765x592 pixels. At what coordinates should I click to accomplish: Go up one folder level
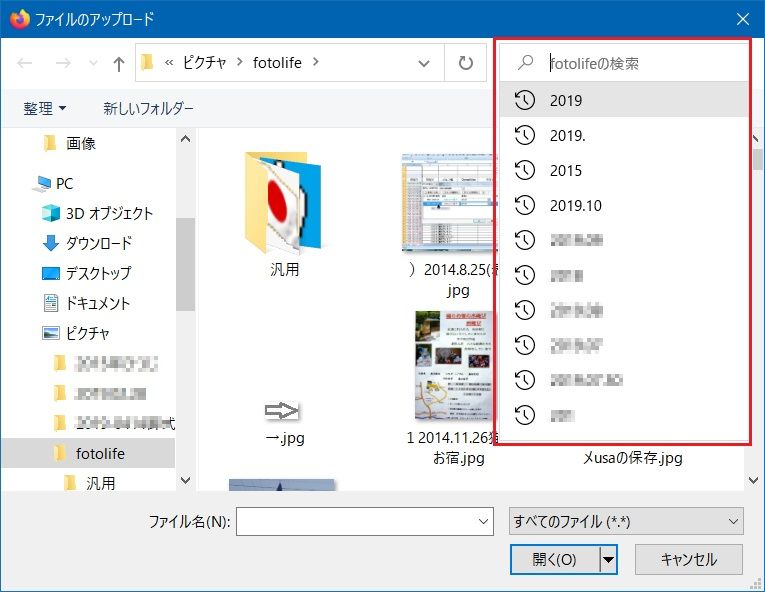(x=119, y=63)
